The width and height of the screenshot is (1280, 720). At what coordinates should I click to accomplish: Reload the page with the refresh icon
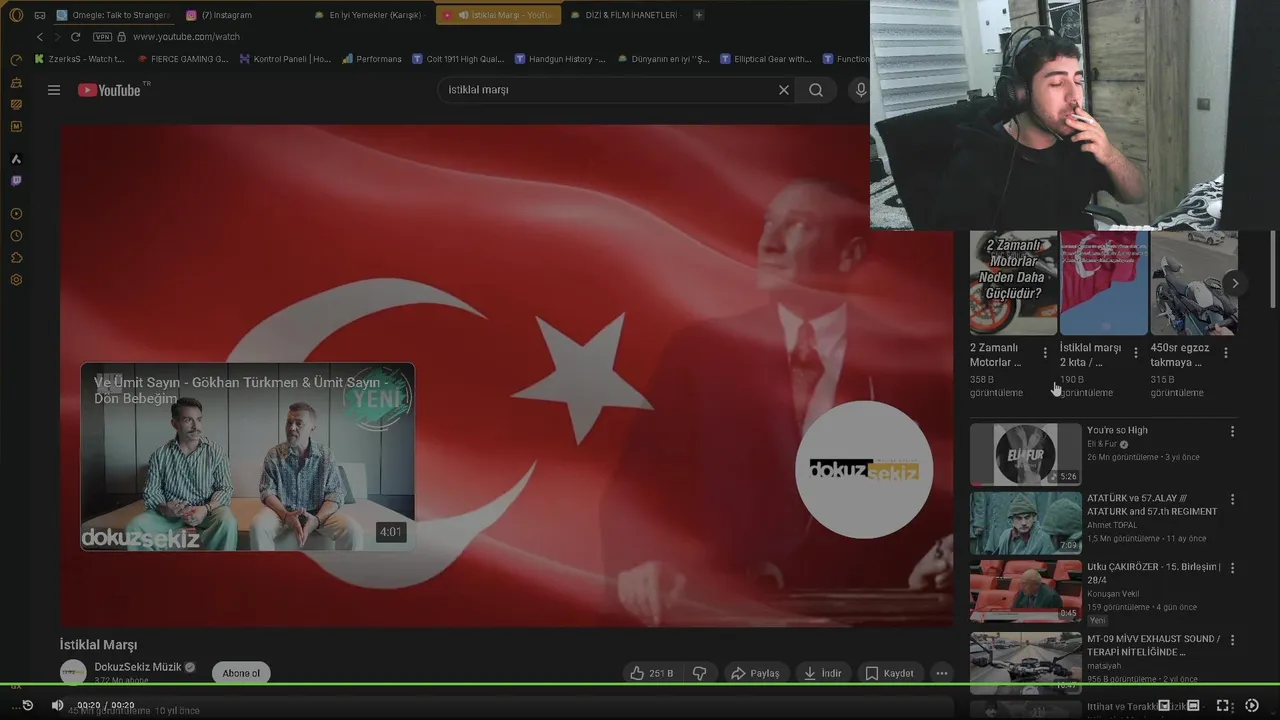pos(75,37)
